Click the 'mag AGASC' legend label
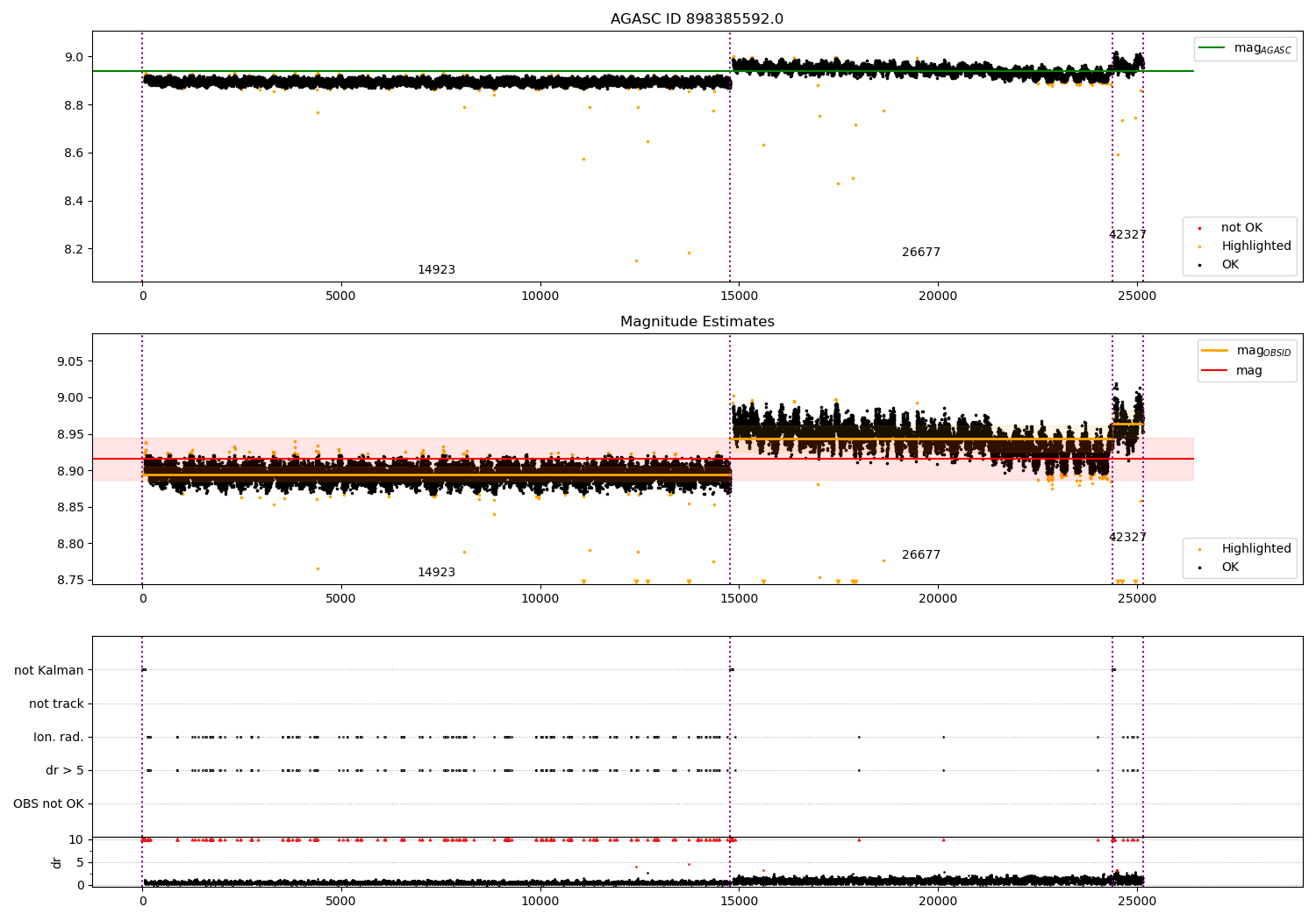 (1262, 48)
